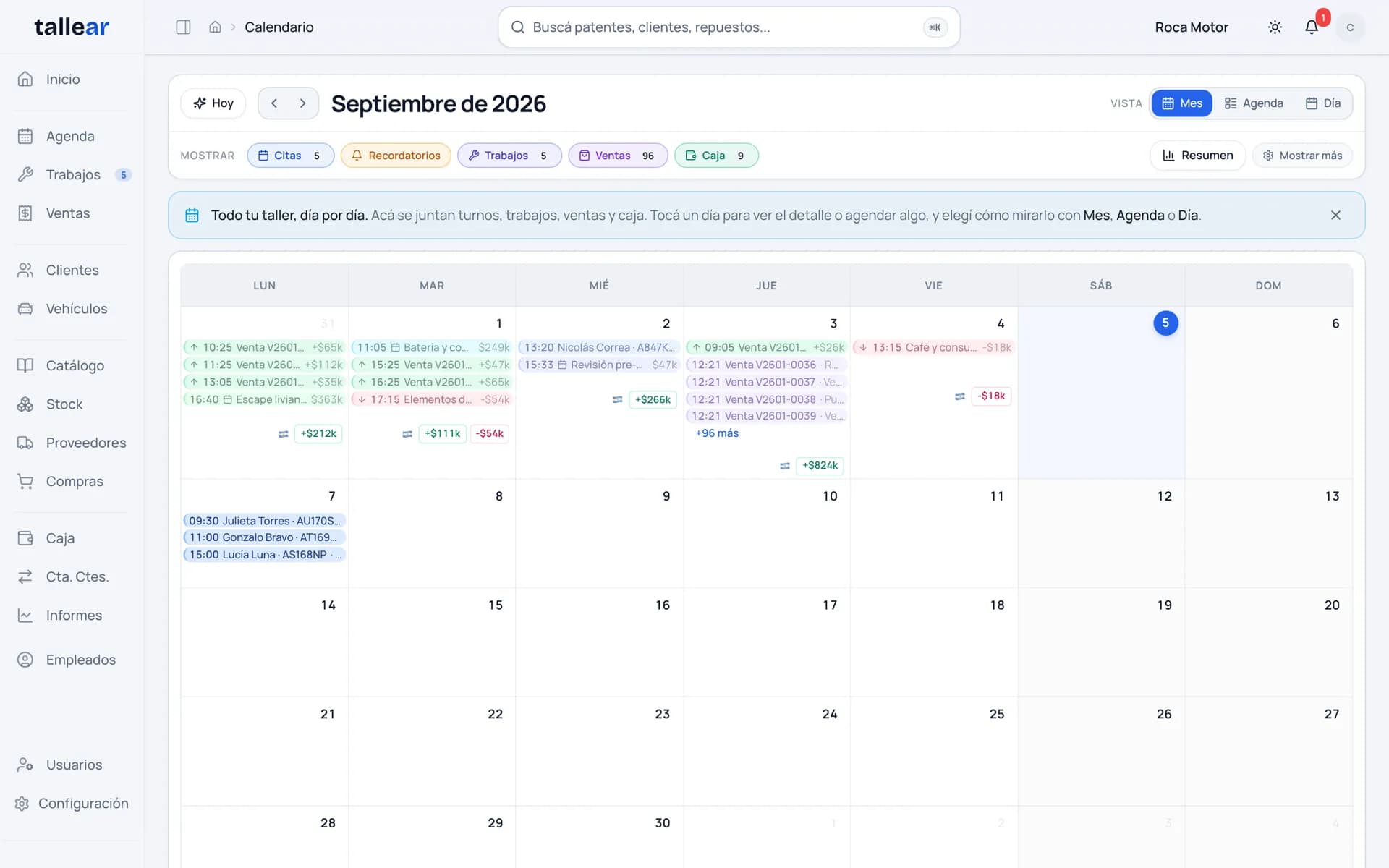Switch to the Mes view
1389x868 pixels.
[x=1182, y=103]
